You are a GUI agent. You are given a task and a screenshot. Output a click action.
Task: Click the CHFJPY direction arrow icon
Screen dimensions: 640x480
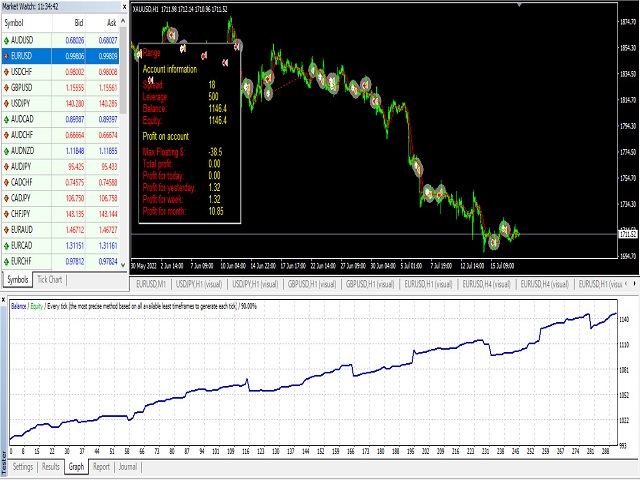point(8,213)
